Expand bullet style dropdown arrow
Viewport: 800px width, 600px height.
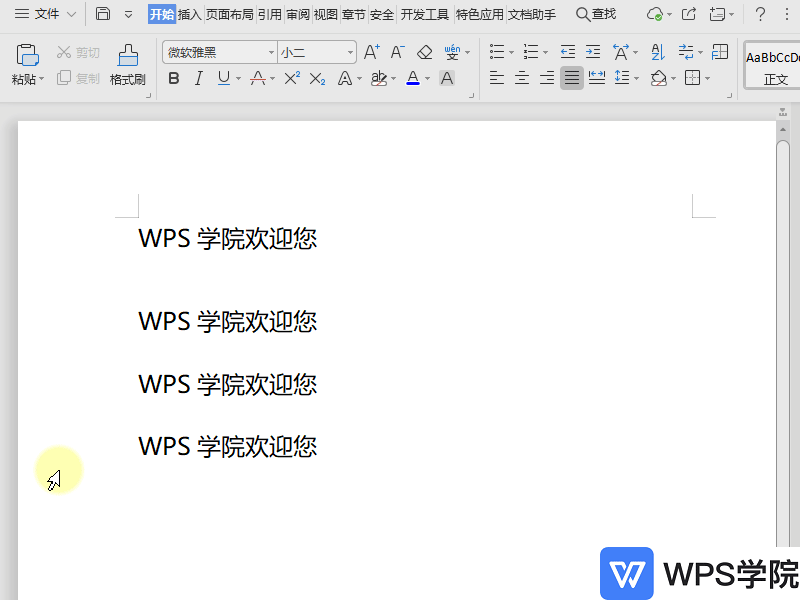point(511,53)
